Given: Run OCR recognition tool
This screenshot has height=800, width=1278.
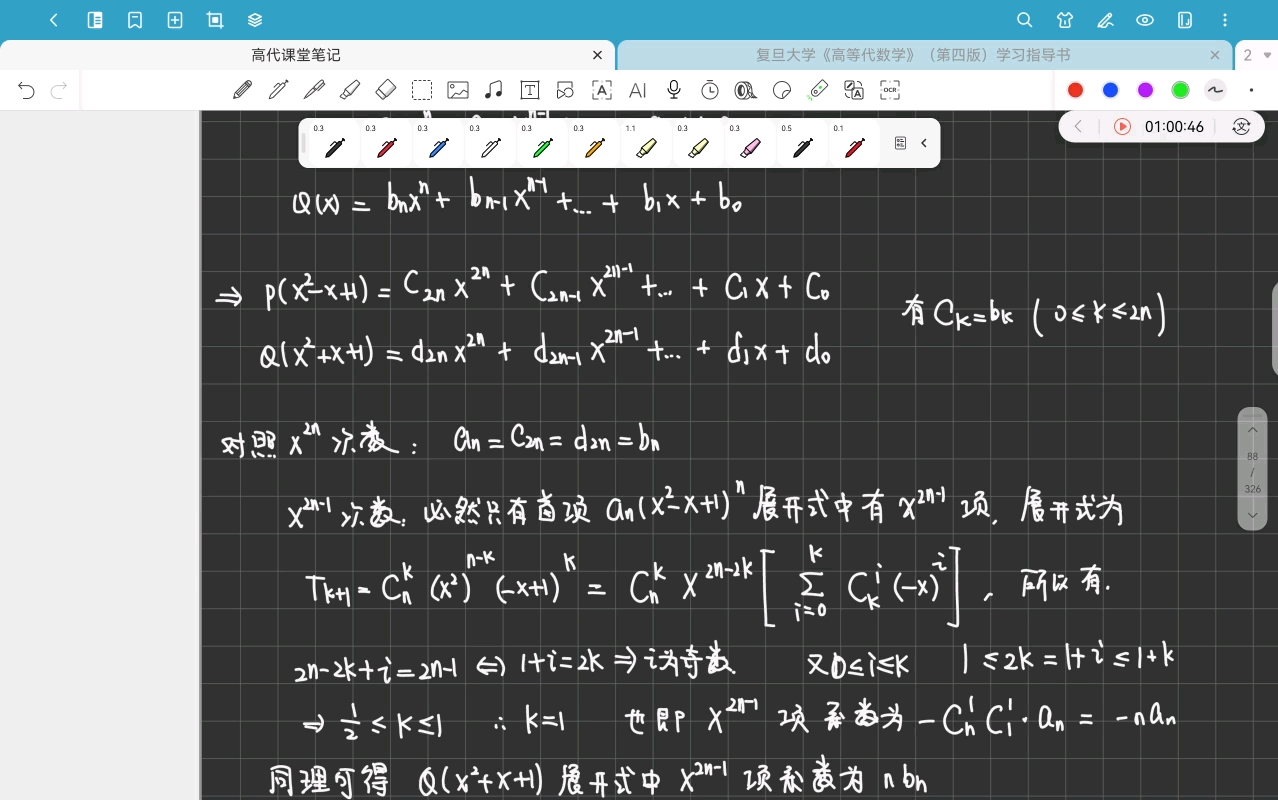Looking at the screenshot, I should tap(890, 90).
